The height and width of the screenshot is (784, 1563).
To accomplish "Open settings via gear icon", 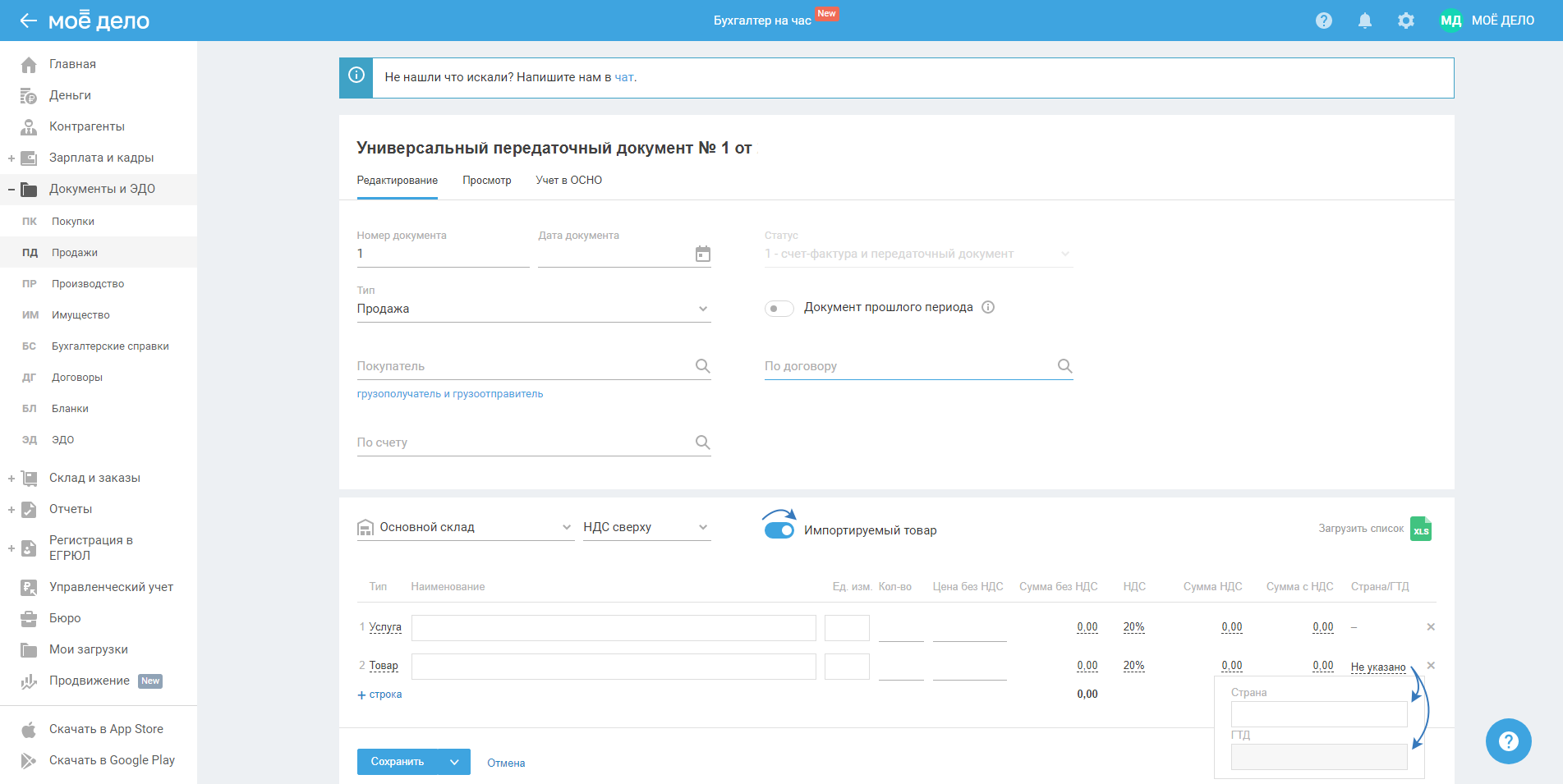I will (x=1405, y=21).
